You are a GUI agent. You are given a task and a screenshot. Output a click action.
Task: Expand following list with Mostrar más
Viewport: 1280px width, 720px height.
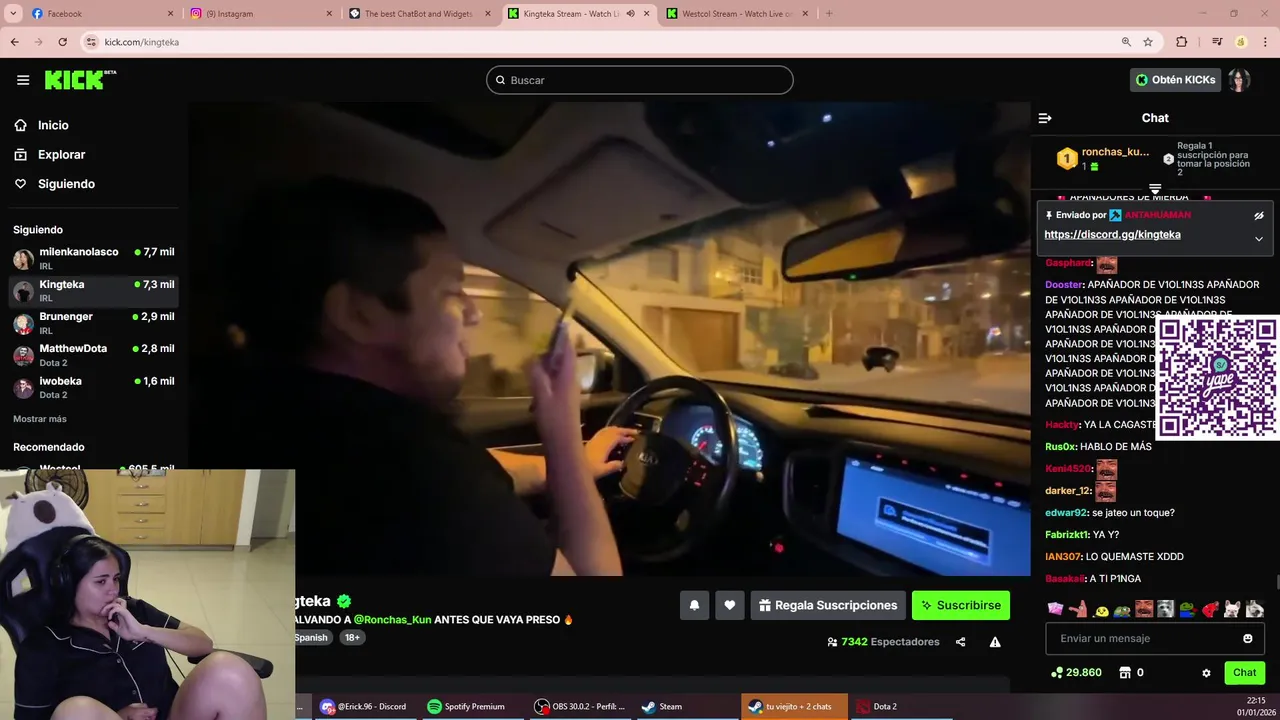(40, 419)
